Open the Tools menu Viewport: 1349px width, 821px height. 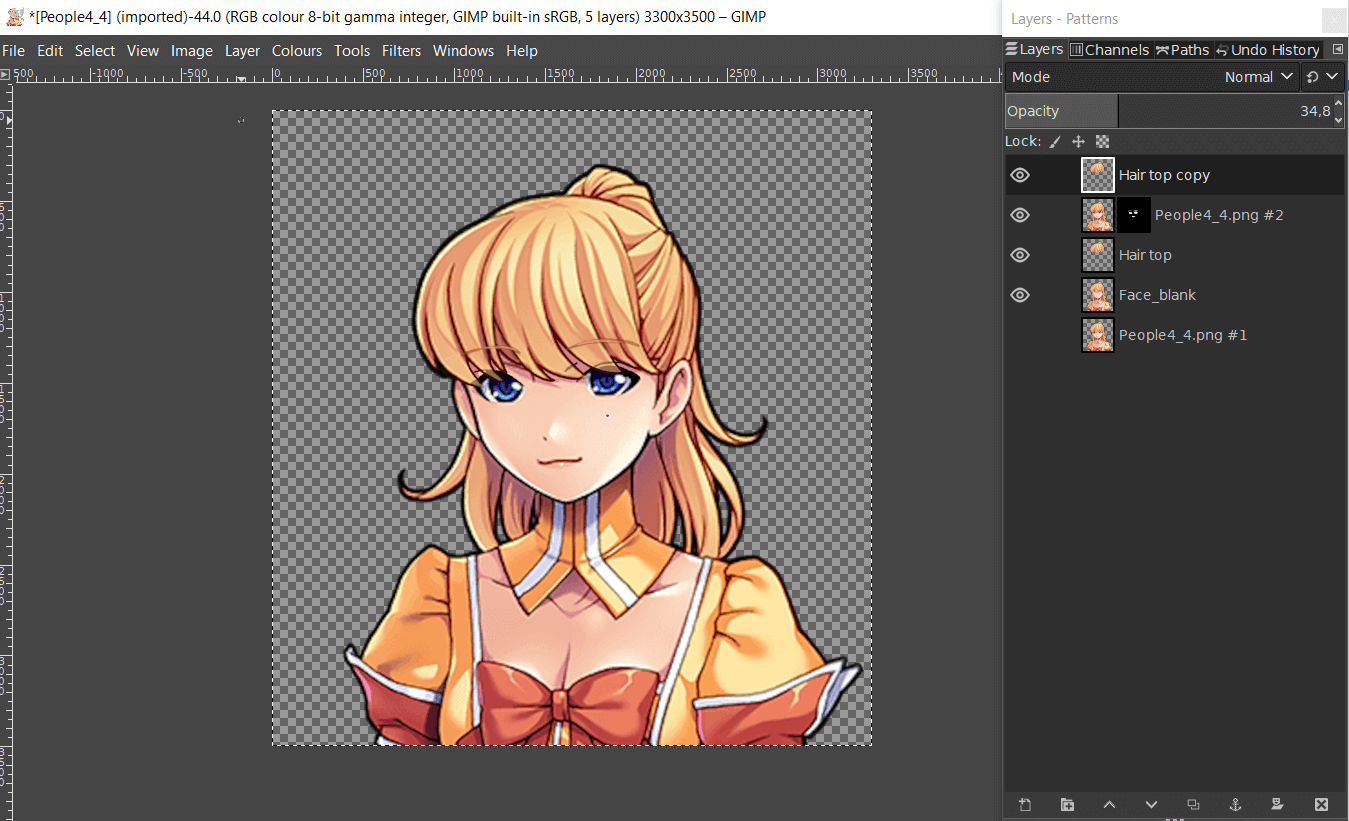[x=352, y=51]
